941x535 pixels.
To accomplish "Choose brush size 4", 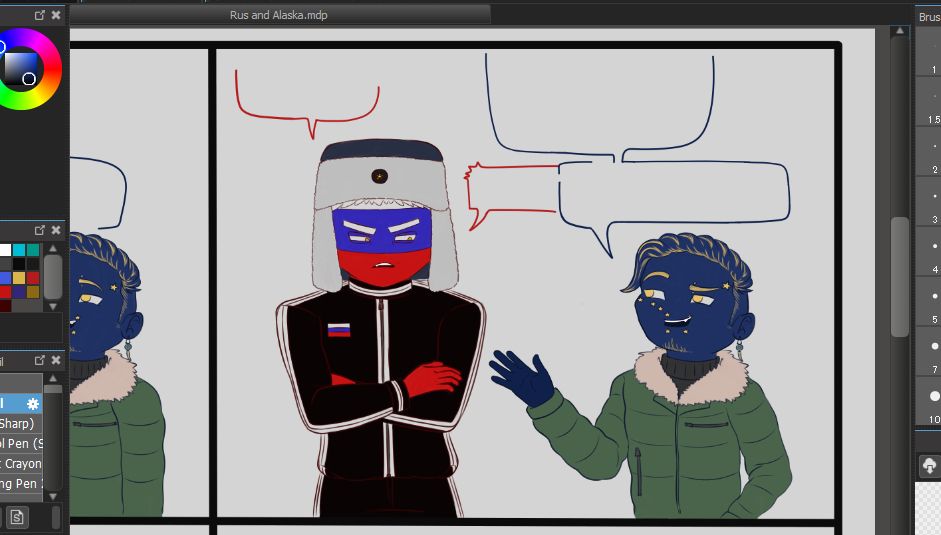I will tap(928, 252).
